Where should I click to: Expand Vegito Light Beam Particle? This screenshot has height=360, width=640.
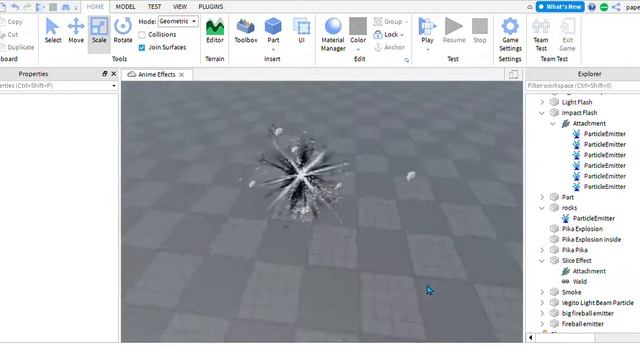[542, 303]
